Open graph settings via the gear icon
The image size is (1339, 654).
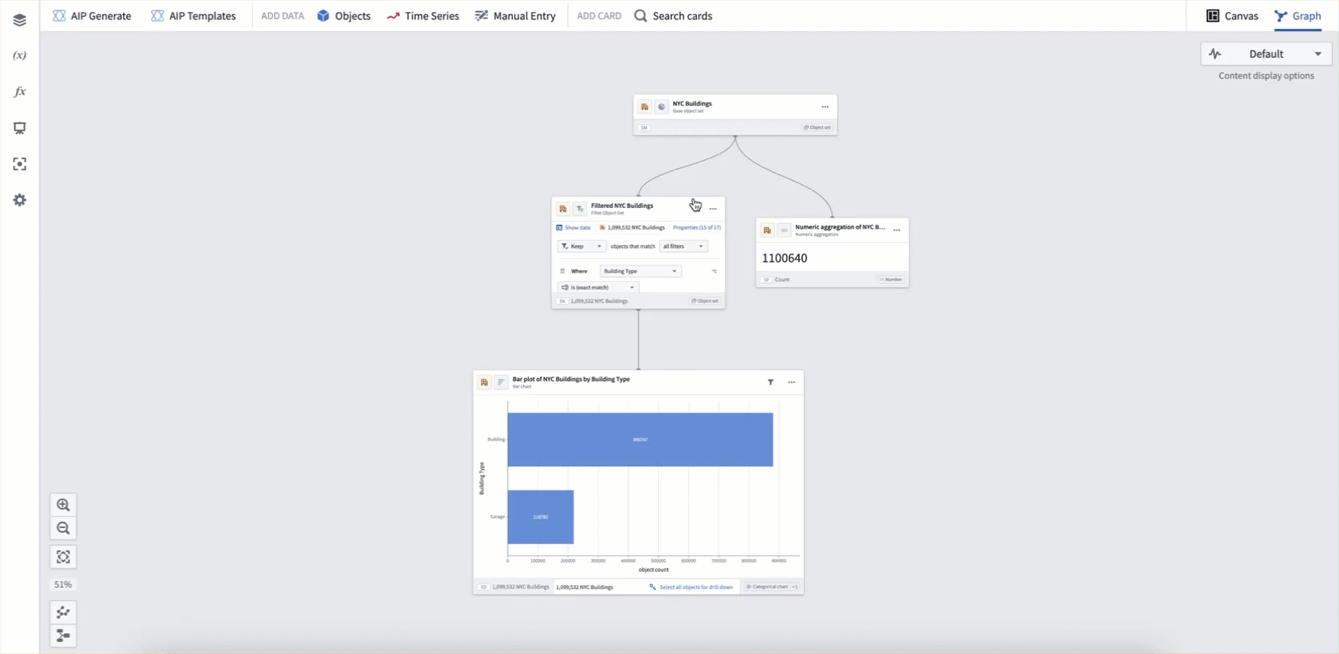(19, 200)
